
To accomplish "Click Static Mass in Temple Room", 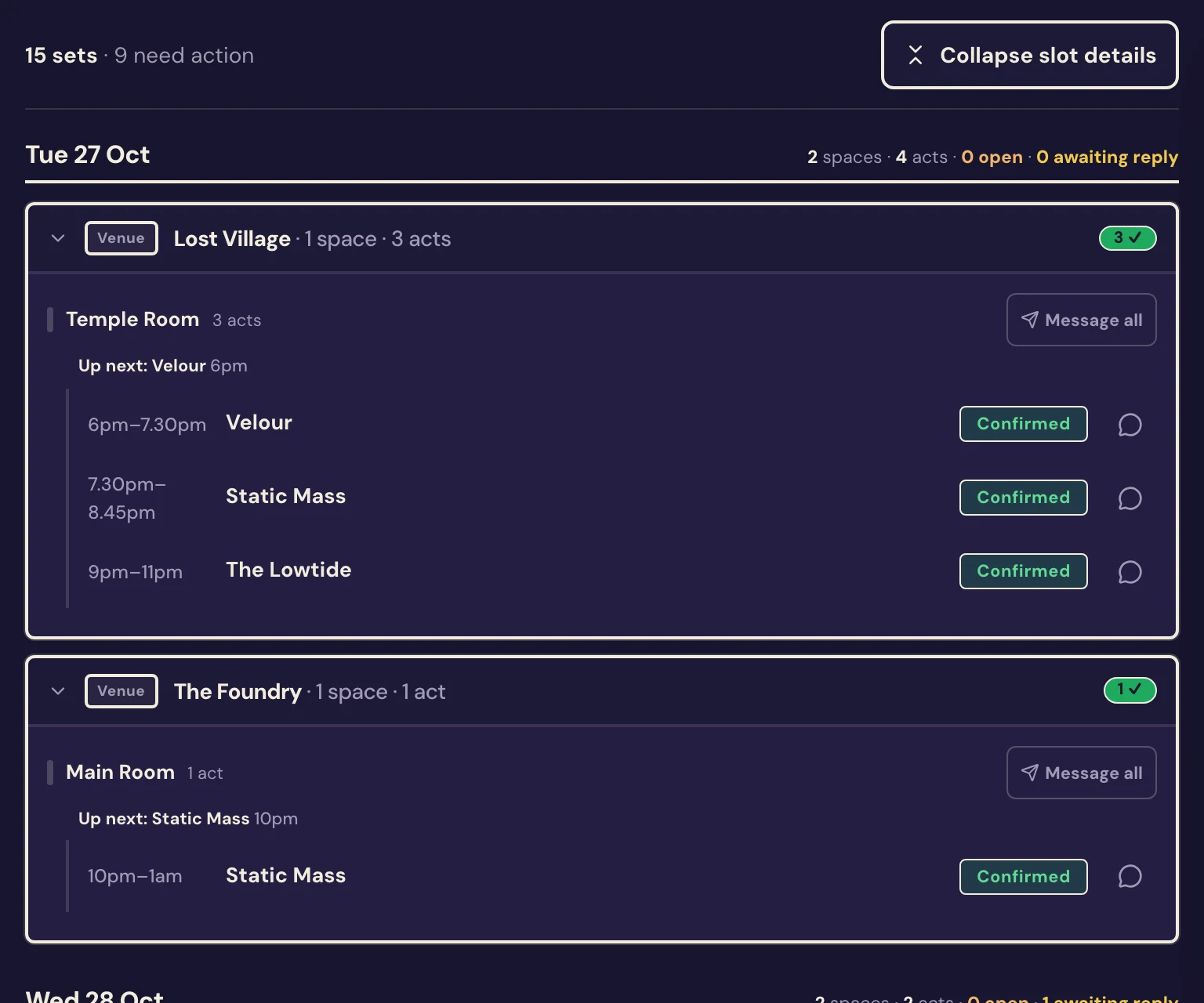I will click(286, 497).
